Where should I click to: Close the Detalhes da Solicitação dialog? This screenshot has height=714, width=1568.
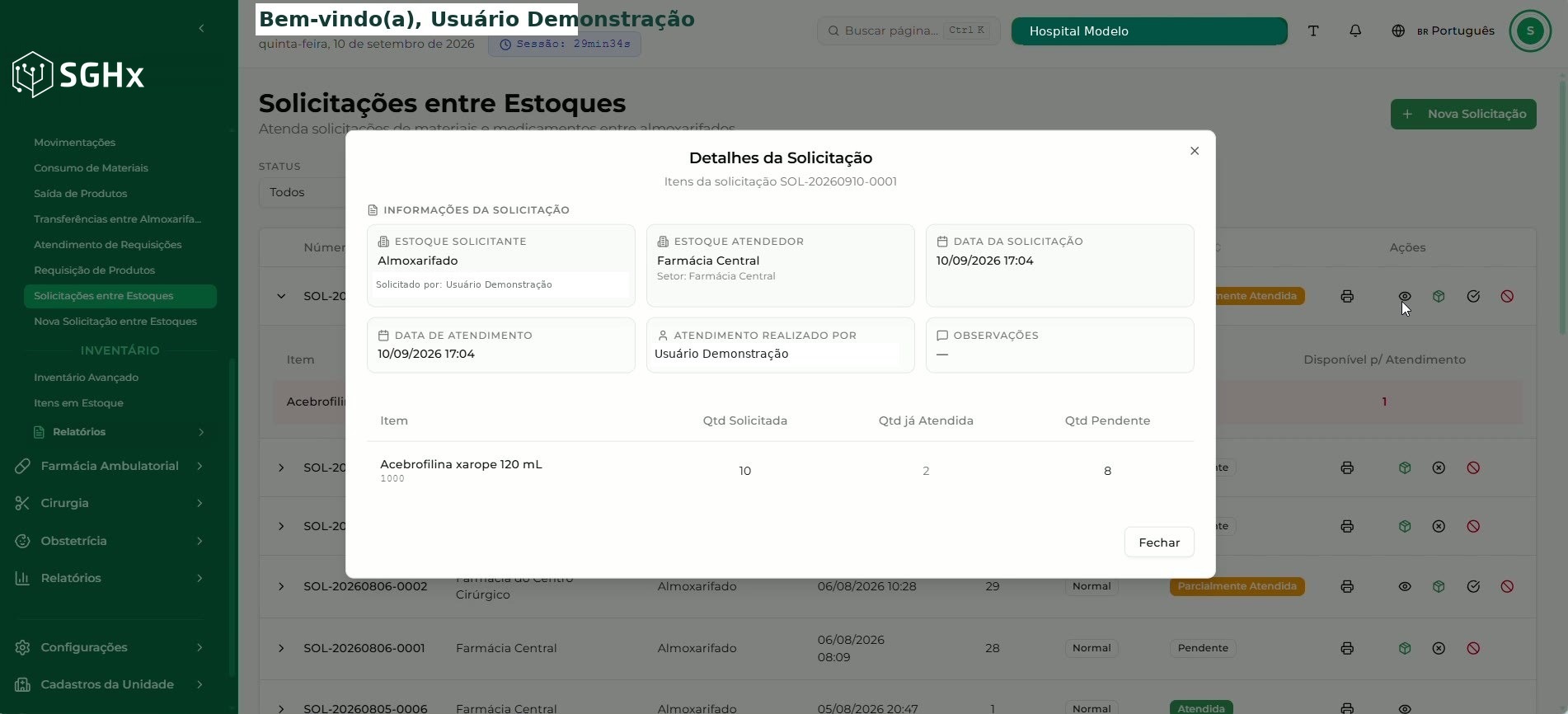tap(1195, 151)
